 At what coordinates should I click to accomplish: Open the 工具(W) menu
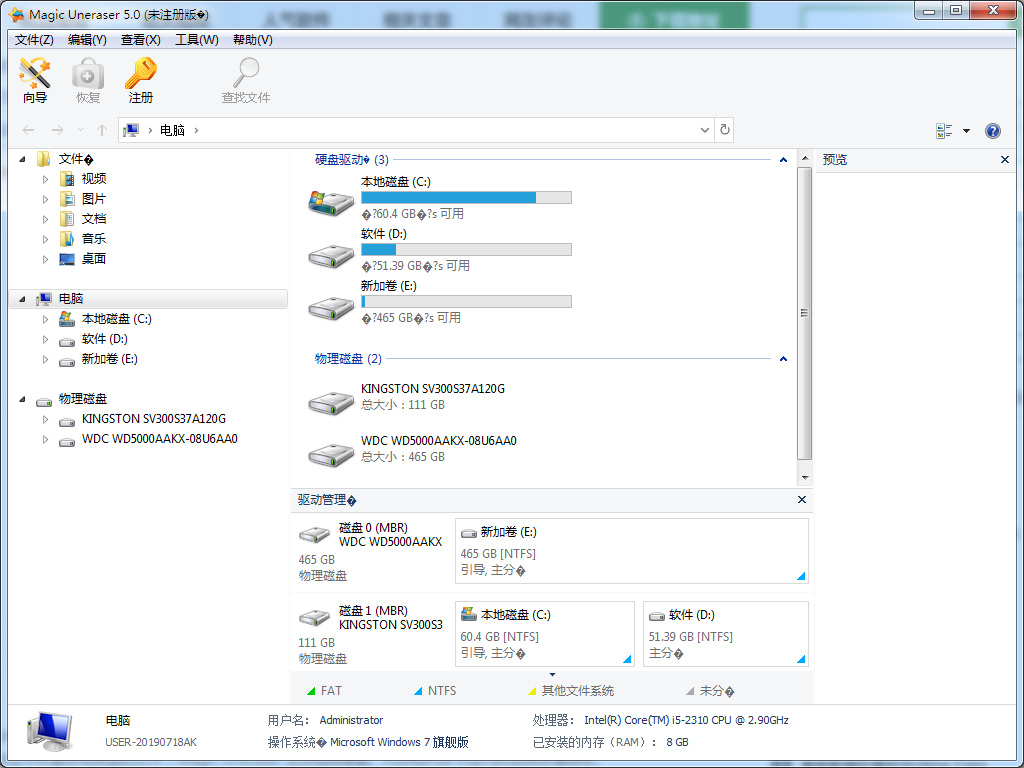(x=197, y=40)
